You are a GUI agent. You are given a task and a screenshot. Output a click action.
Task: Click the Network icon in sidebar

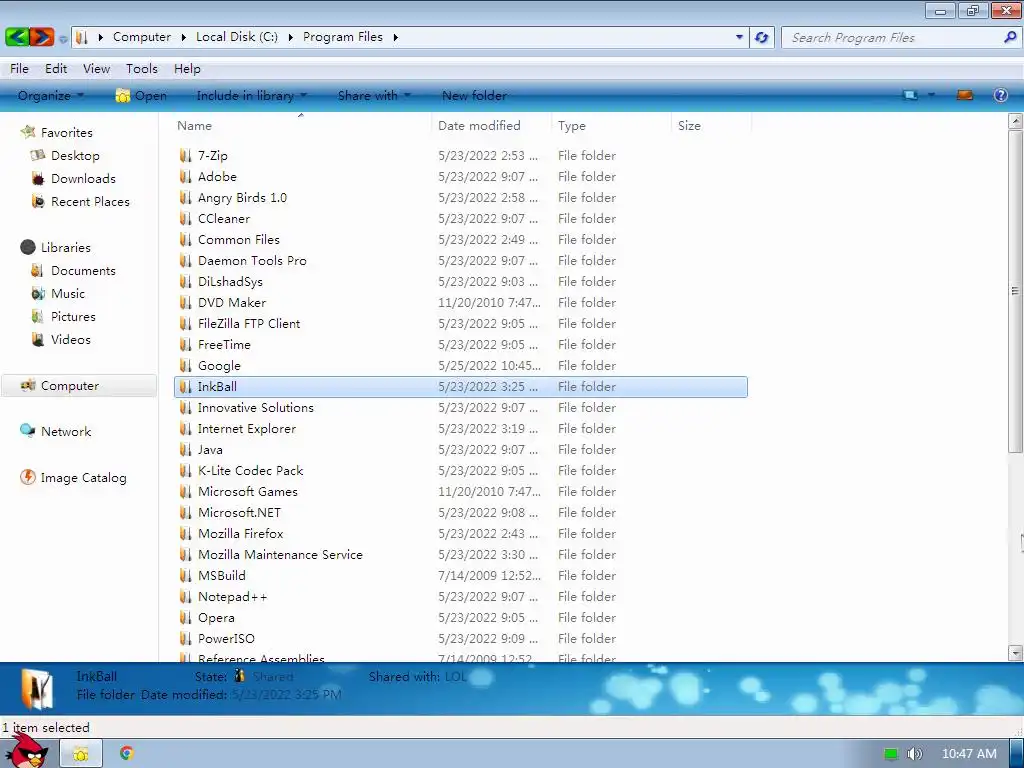(x=27, y=430)
